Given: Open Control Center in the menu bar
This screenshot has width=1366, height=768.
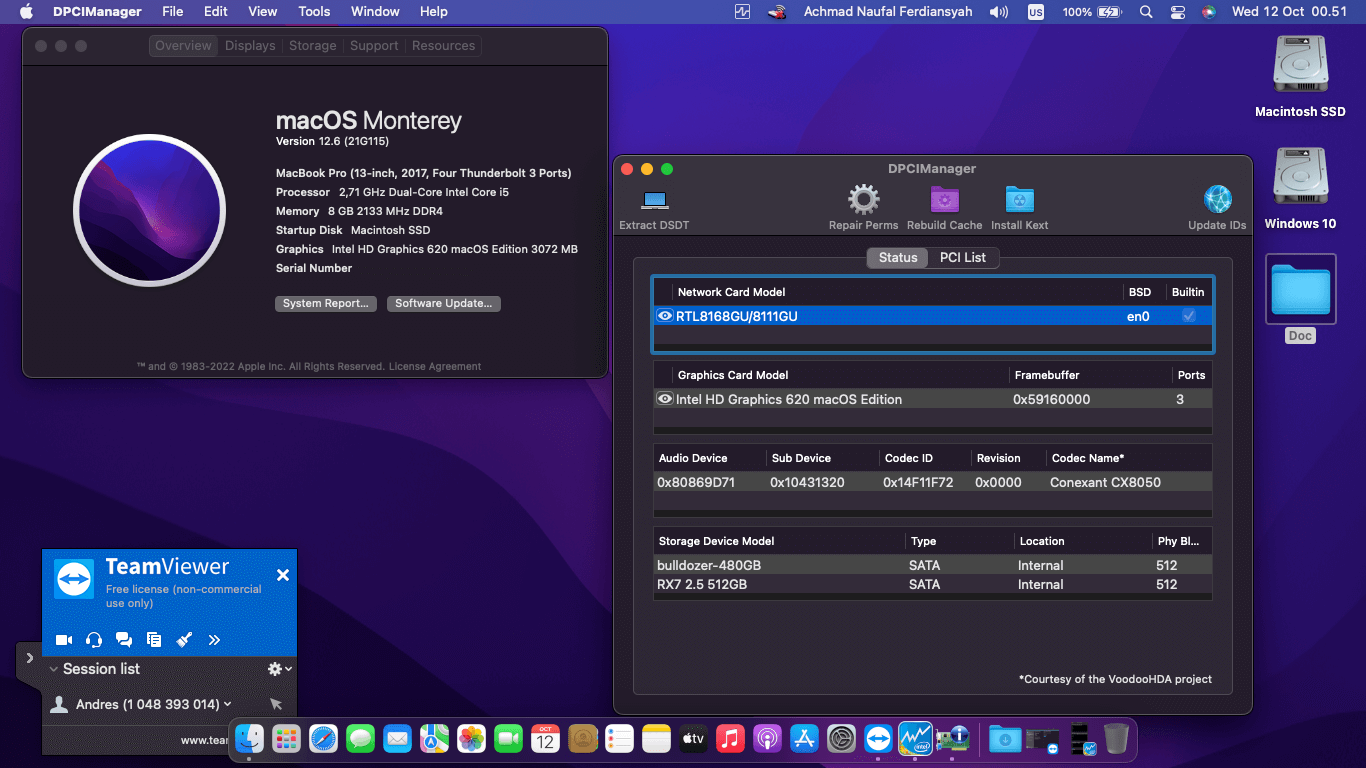Looking at the screenshot, I should 1177,12.
